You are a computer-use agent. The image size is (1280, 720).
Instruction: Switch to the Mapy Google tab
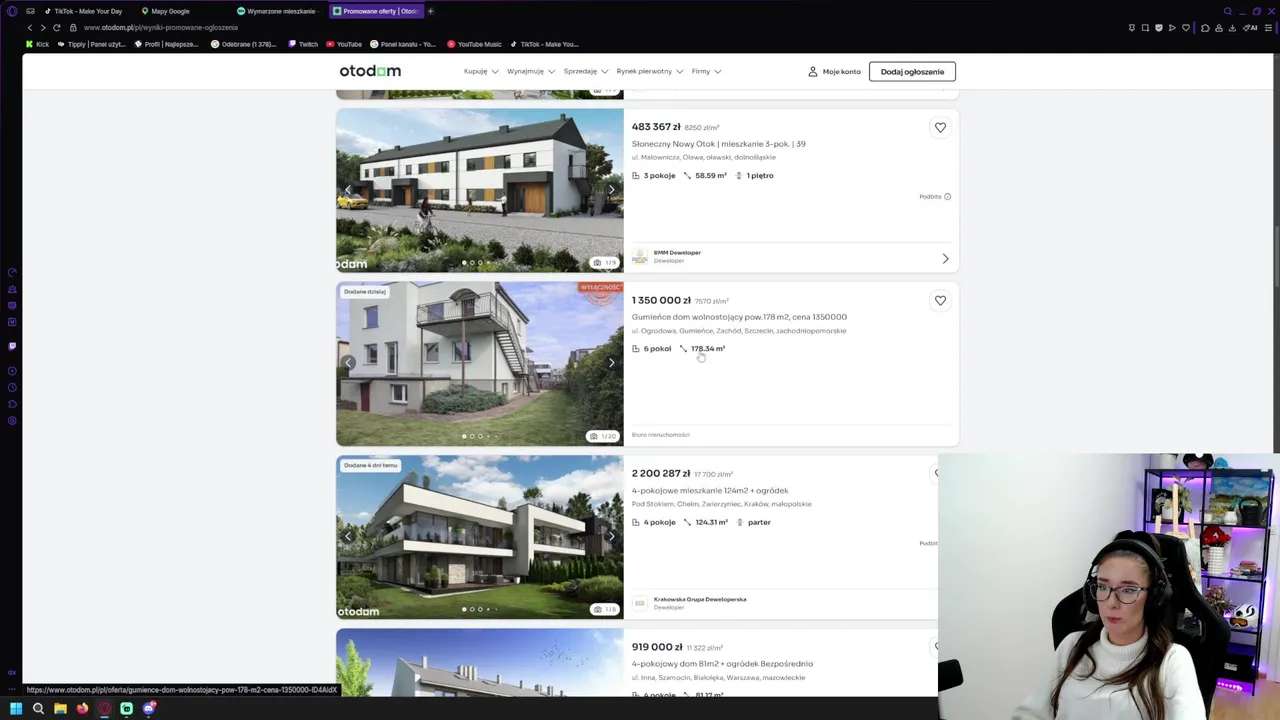click(x=168, y=11)
